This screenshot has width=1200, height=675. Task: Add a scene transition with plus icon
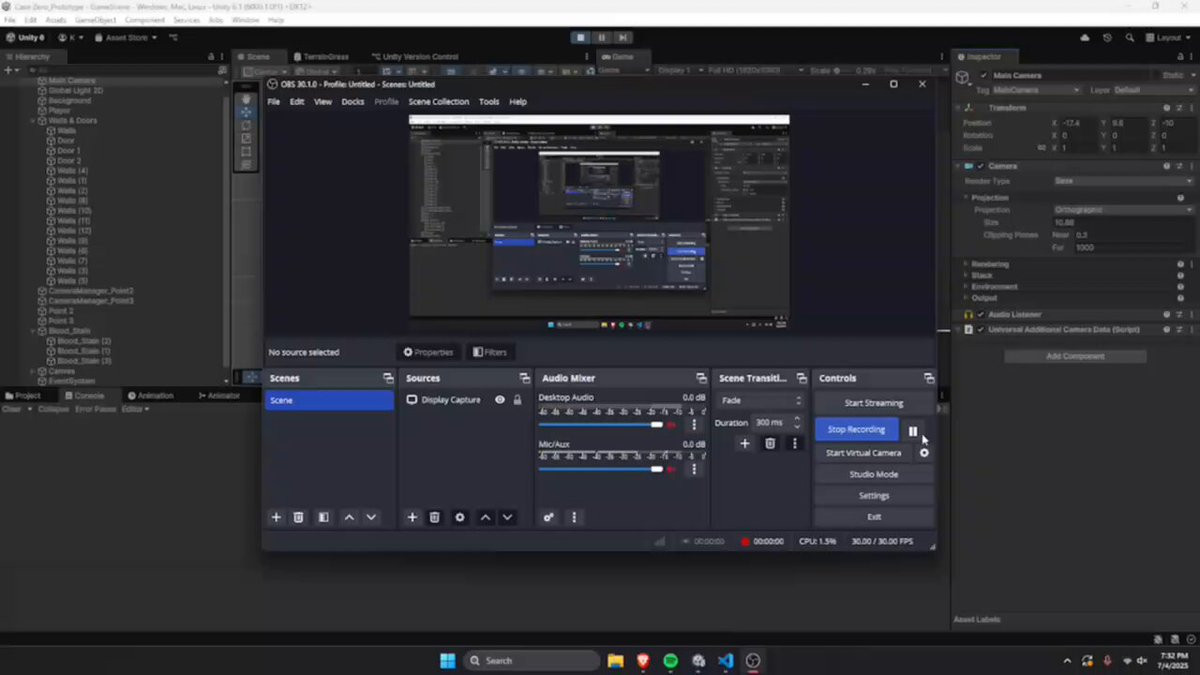[744, 443]
